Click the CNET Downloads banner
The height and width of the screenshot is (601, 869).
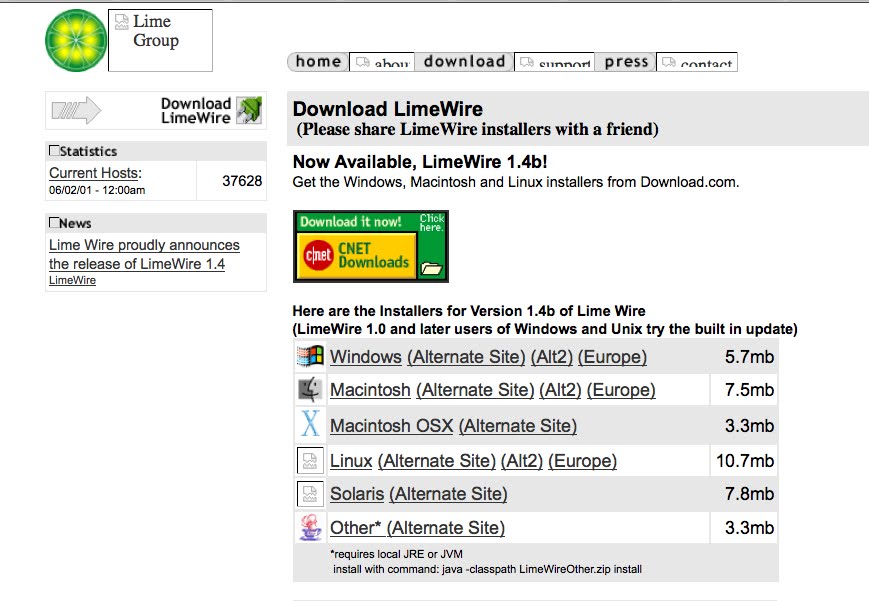[371, 246]
